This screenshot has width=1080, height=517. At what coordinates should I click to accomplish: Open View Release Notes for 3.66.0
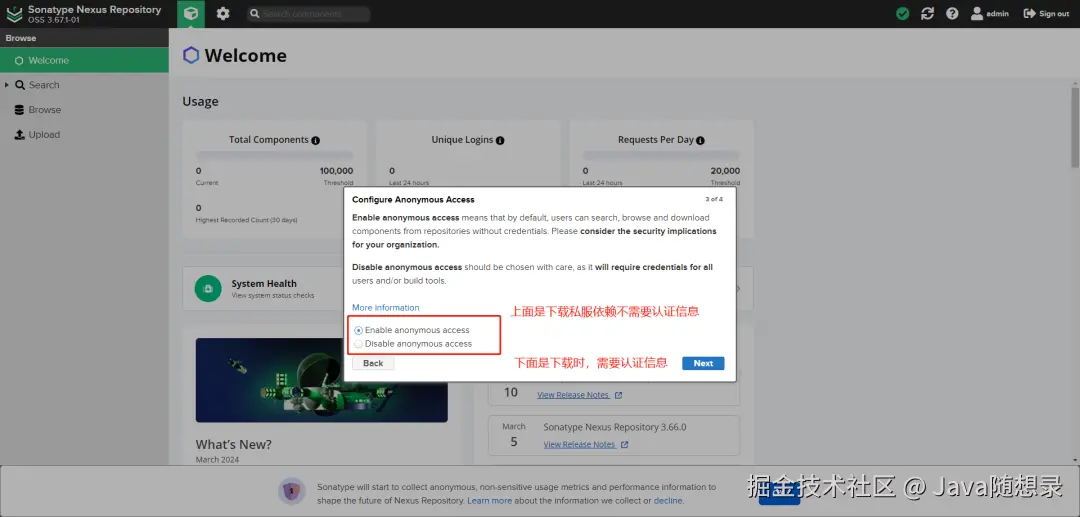click(585, 445)
